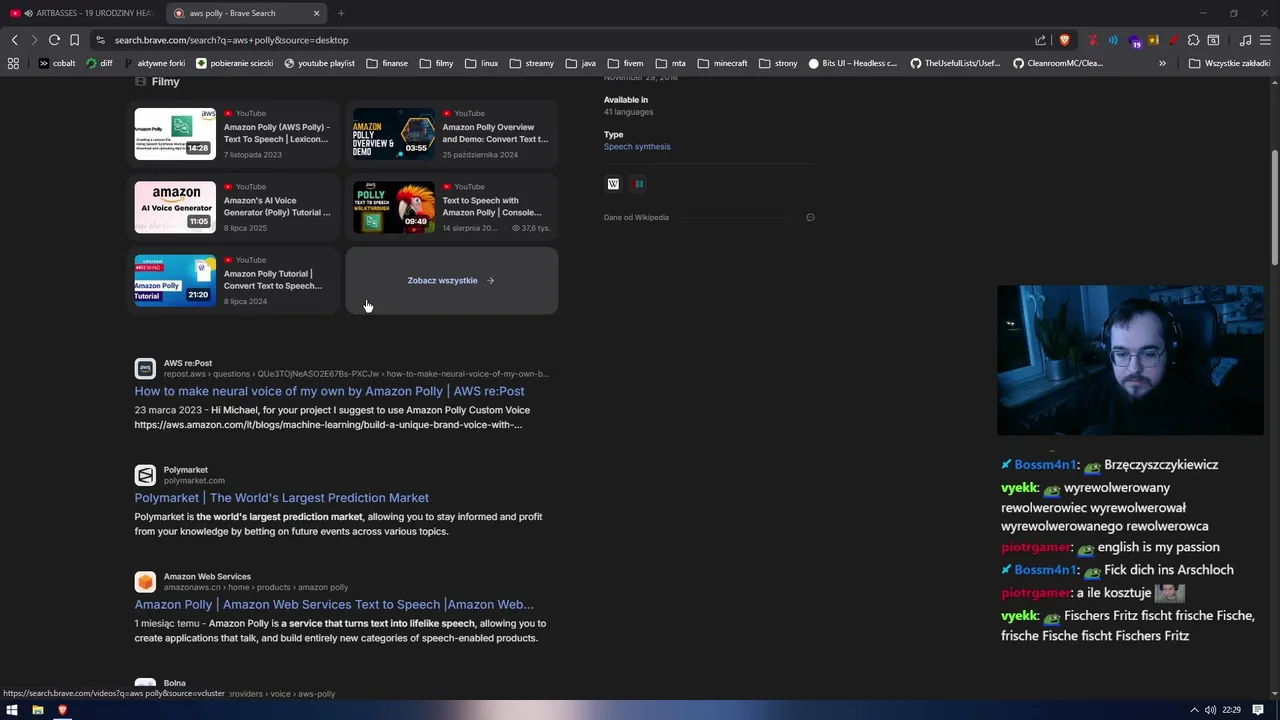This screenshot has height=720, width=1280.
Task: Open Brave Shields lion icon
Action: [1064, 40]
